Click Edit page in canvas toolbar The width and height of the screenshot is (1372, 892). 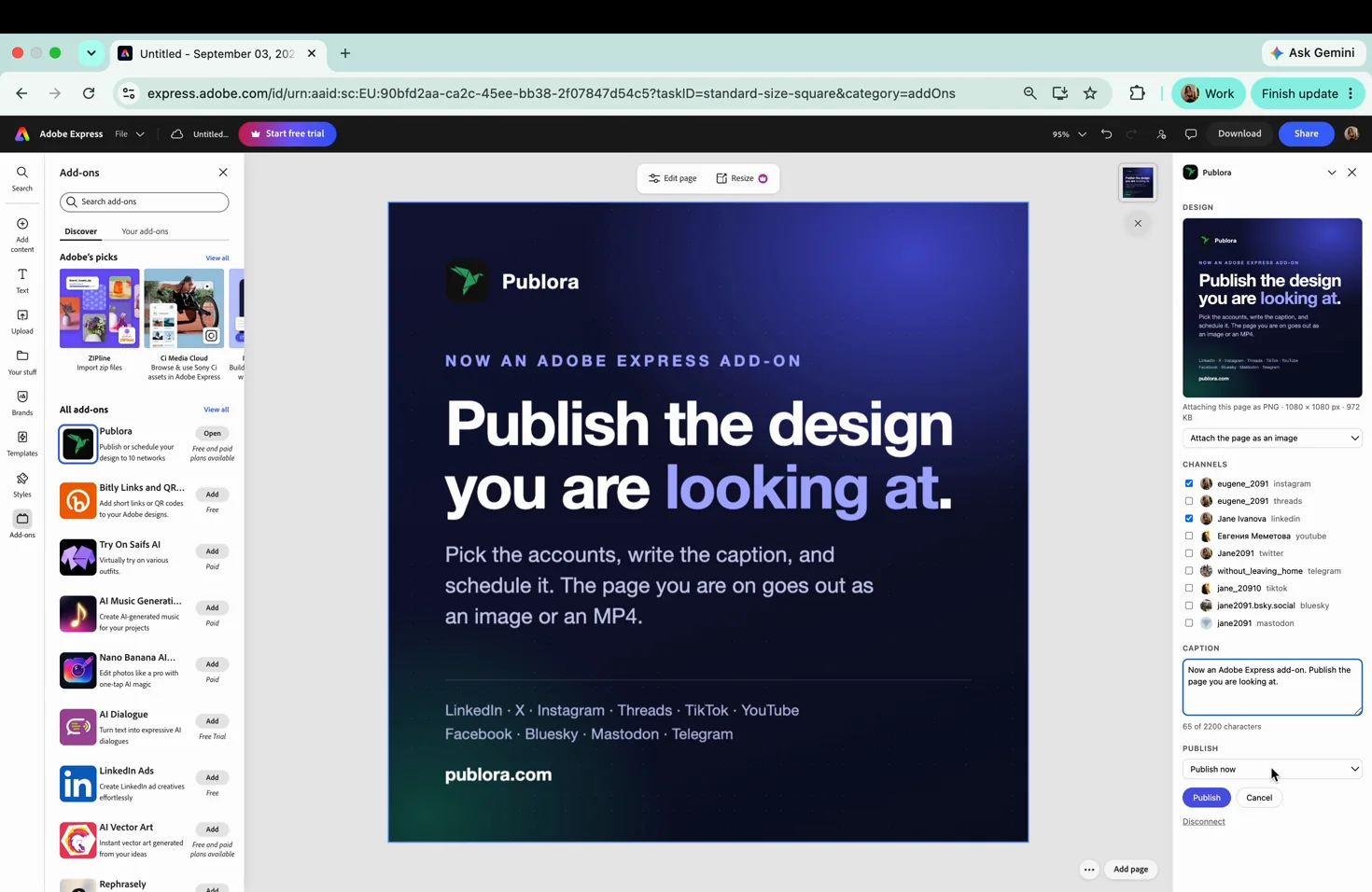(673, 178)
